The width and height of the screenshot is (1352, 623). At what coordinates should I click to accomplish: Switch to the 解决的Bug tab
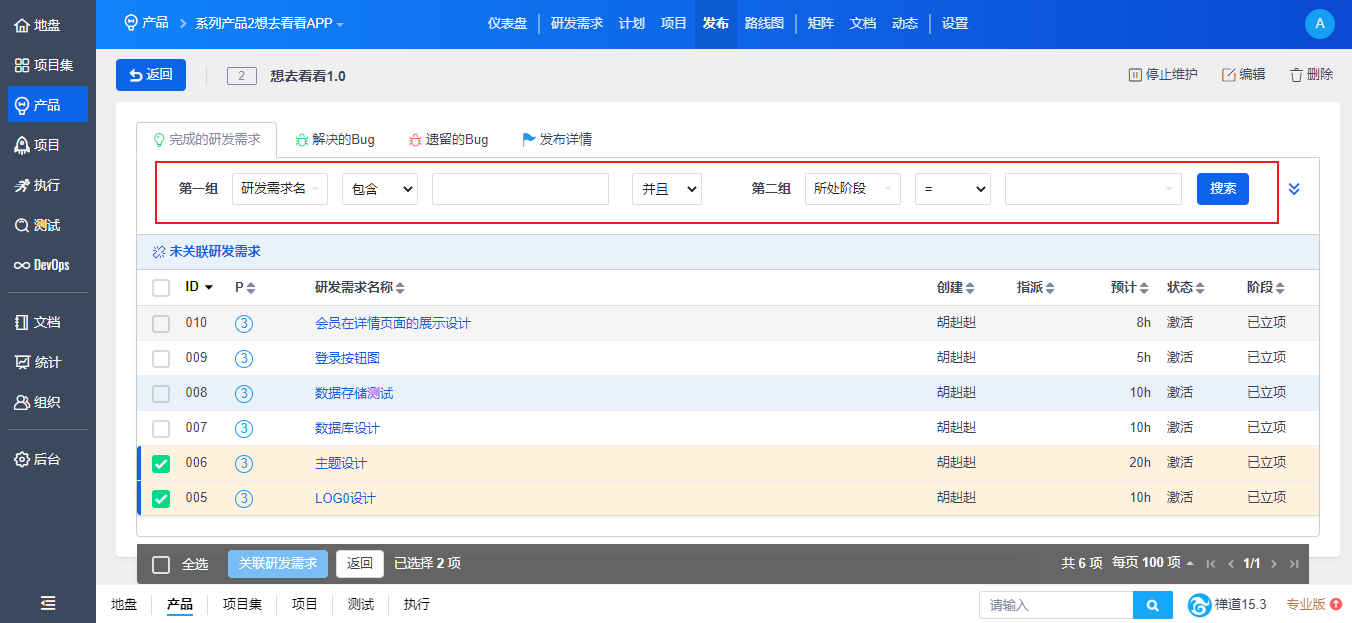[x=334, y=140]
